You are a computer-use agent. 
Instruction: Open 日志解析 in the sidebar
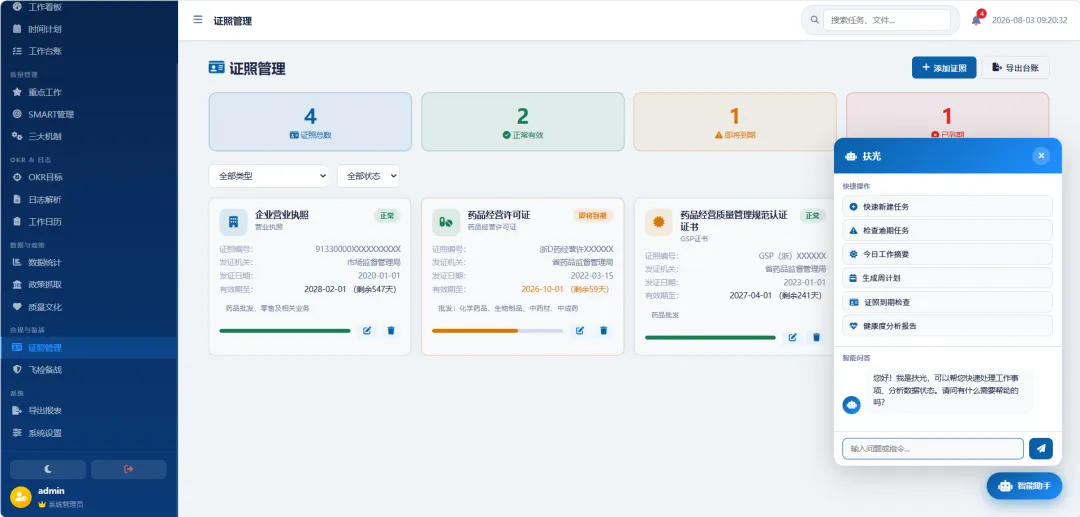[88, 200]
